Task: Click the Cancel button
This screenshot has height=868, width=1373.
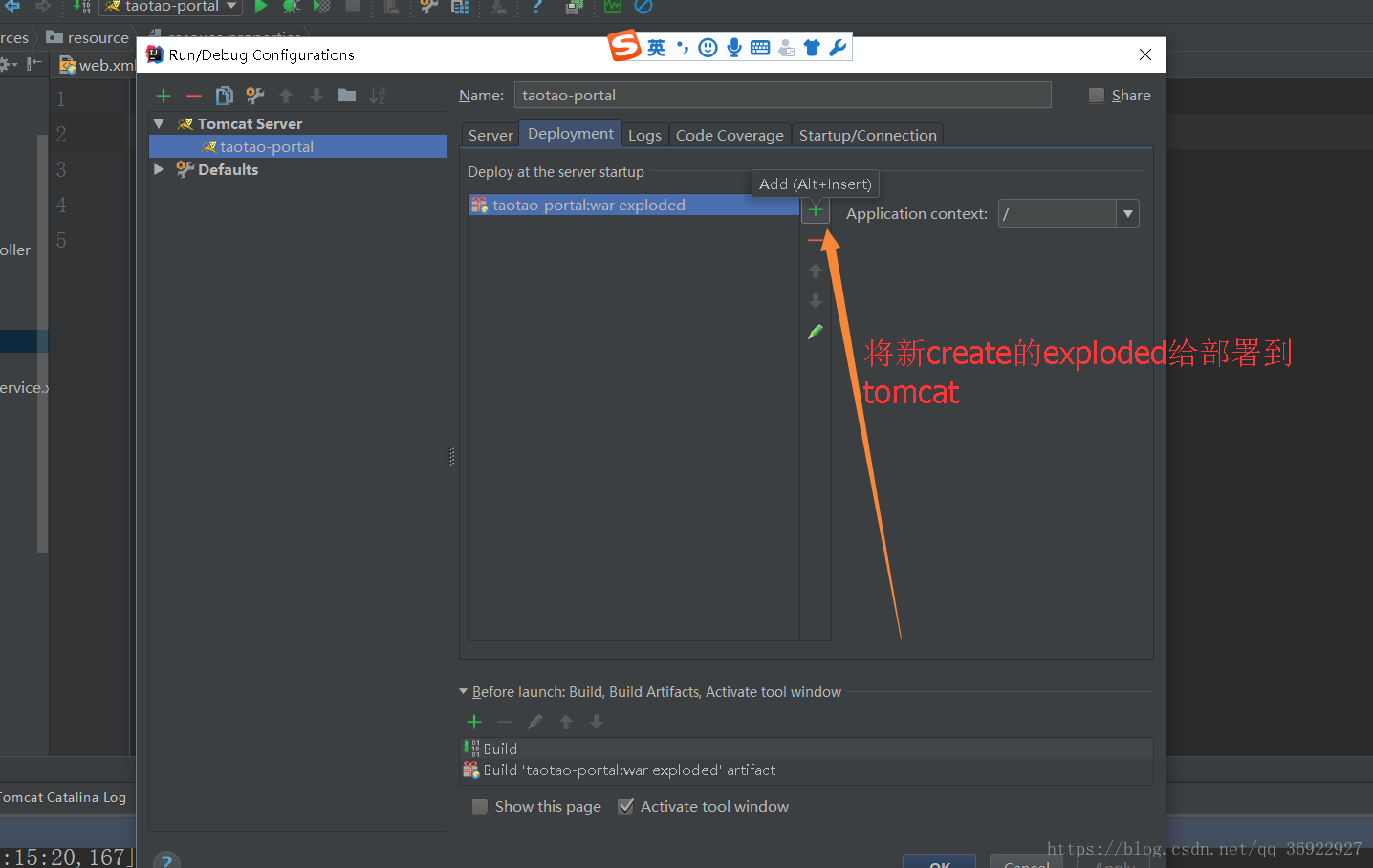Action: tap(1026, 862)
